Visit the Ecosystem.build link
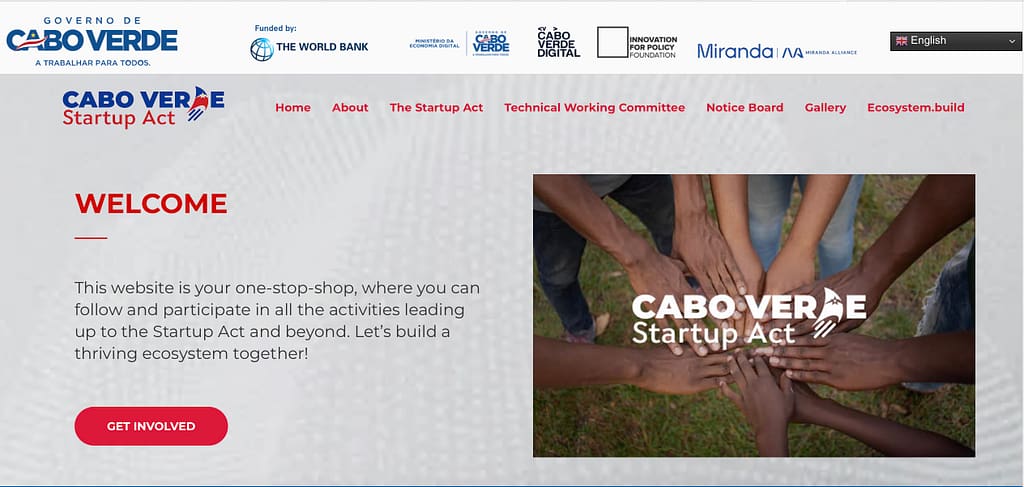 915,108
